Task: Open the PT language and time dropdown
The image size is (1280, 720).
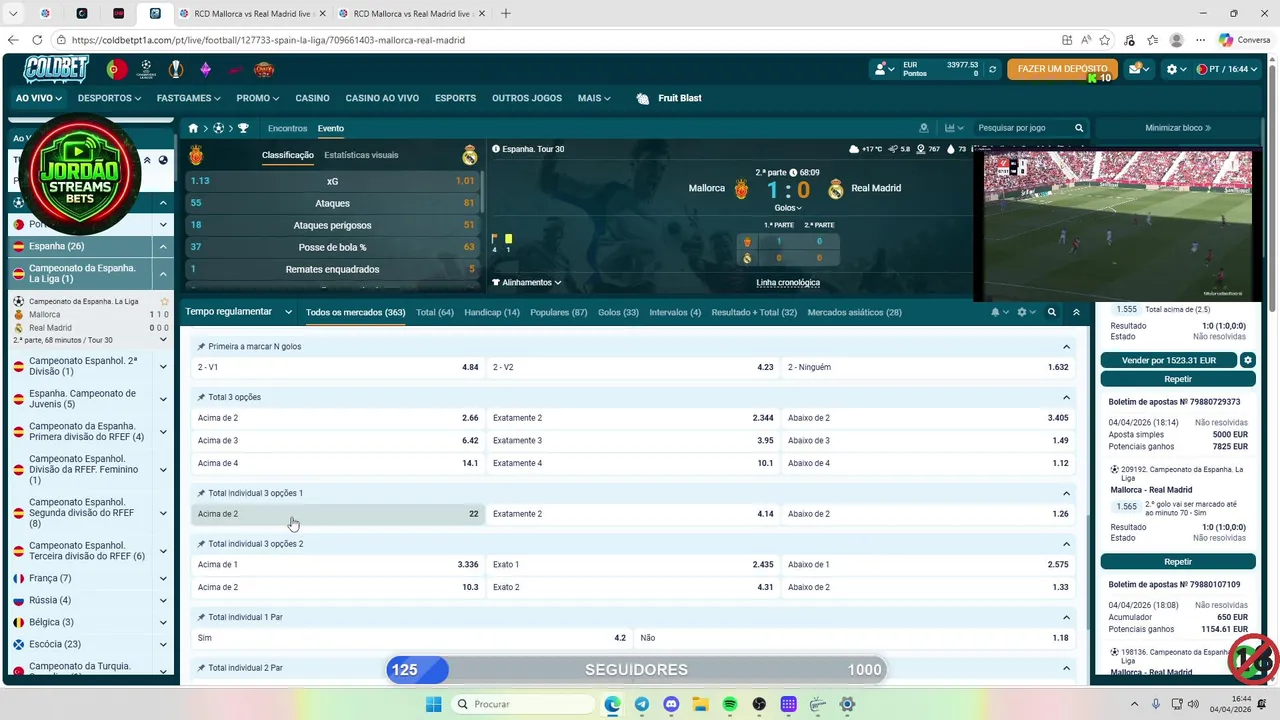Action: pos(1226,69)
